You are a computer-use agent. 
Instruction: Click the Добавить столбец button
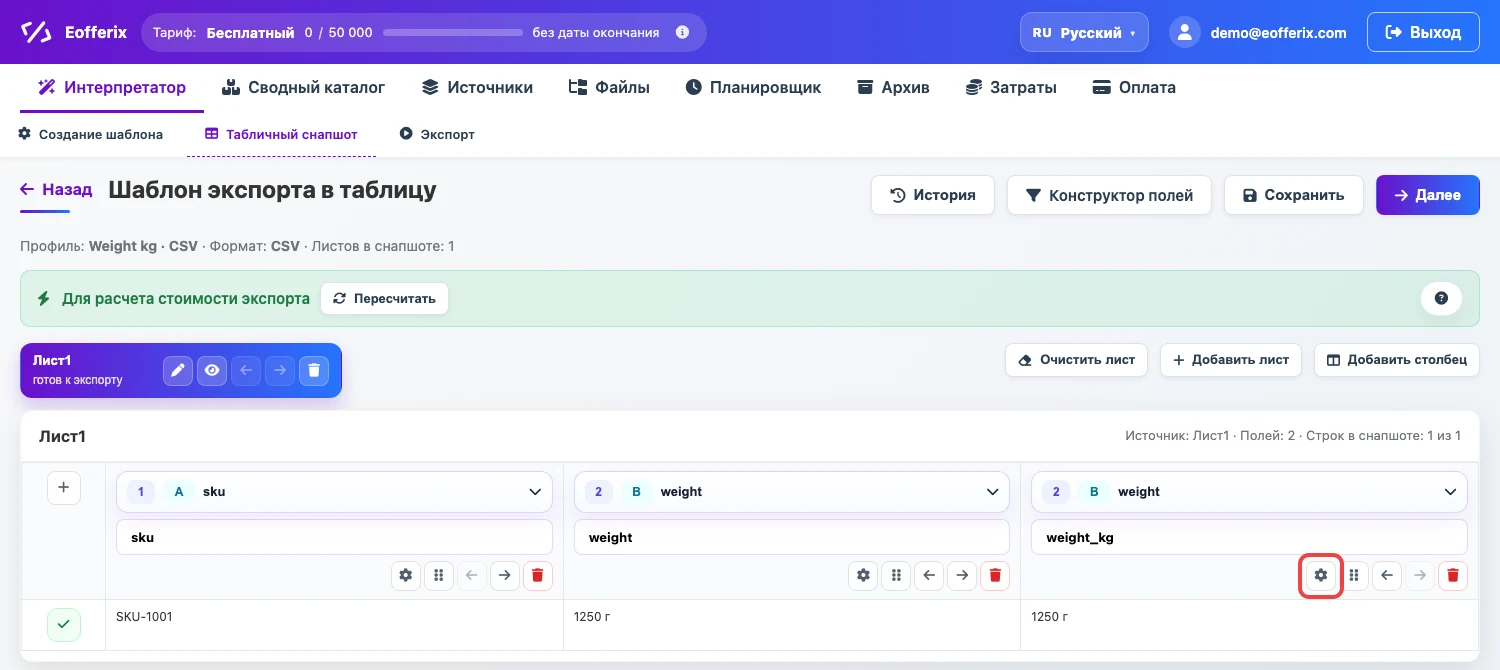(x=1396, y=360)
